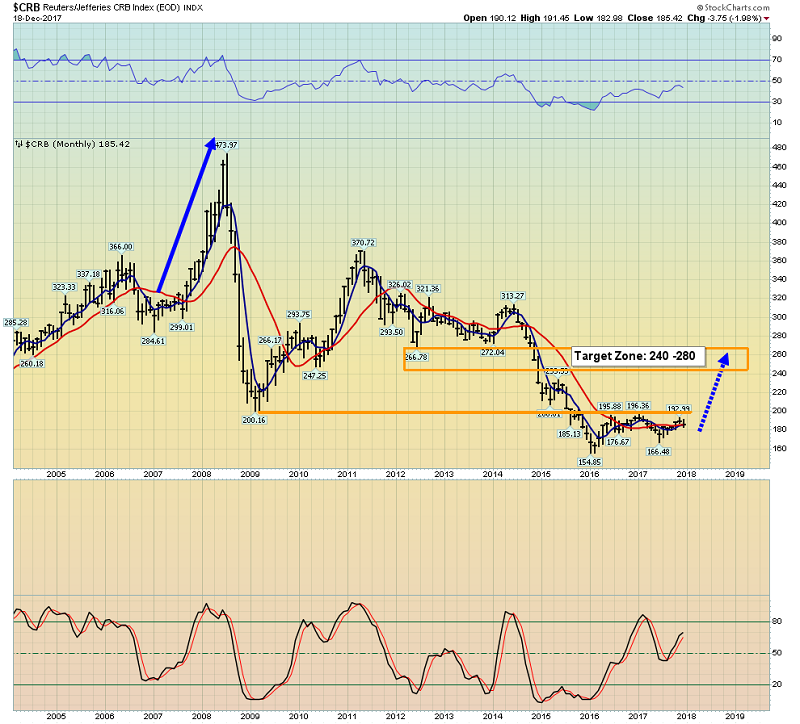This screenshot has height=724, width=800.
Task: Click the 154.85 bottom label
Action: coord(590,462)
